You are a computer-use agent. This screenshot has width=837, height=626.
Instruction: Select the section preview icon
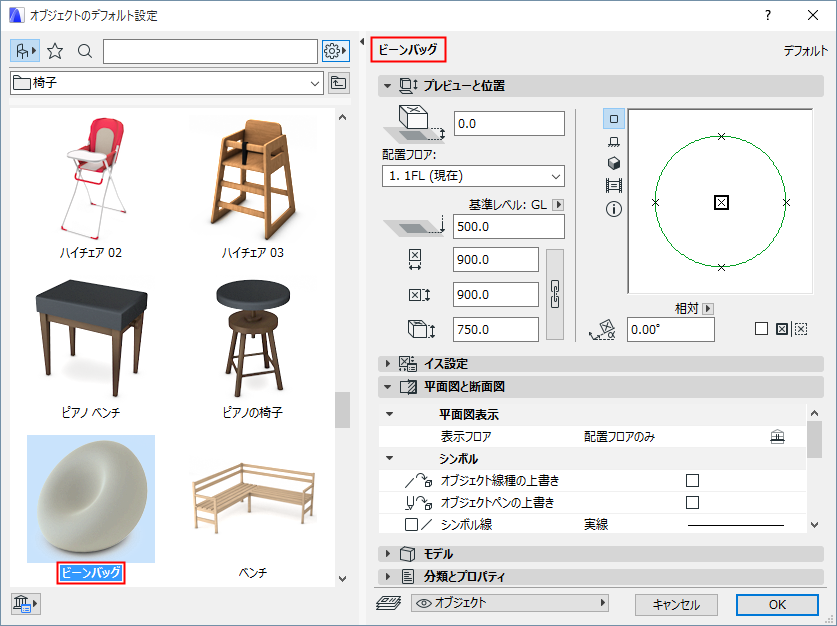(614, 186)
